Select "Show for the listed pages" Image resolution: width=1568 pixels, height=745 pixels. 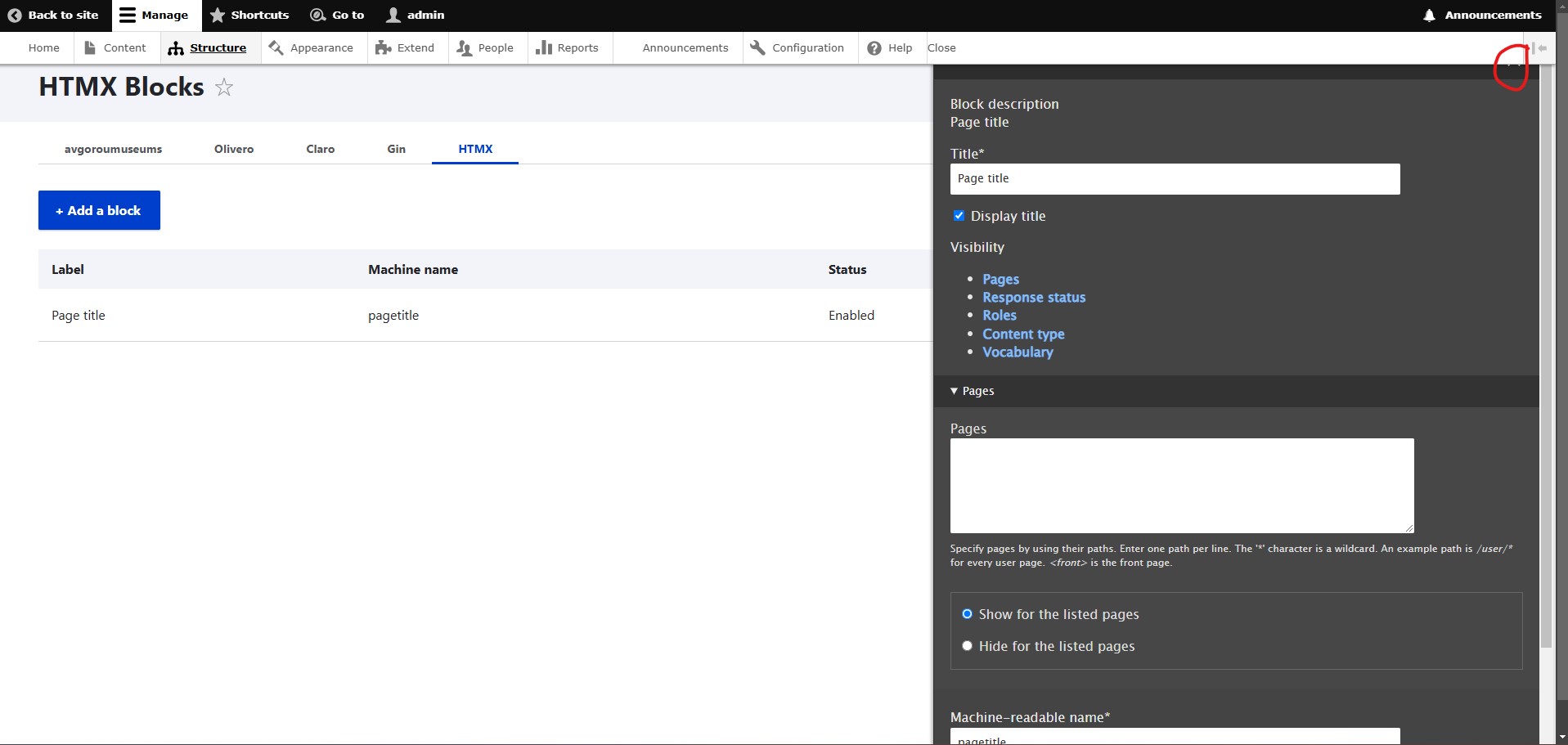tap(968, 613)
